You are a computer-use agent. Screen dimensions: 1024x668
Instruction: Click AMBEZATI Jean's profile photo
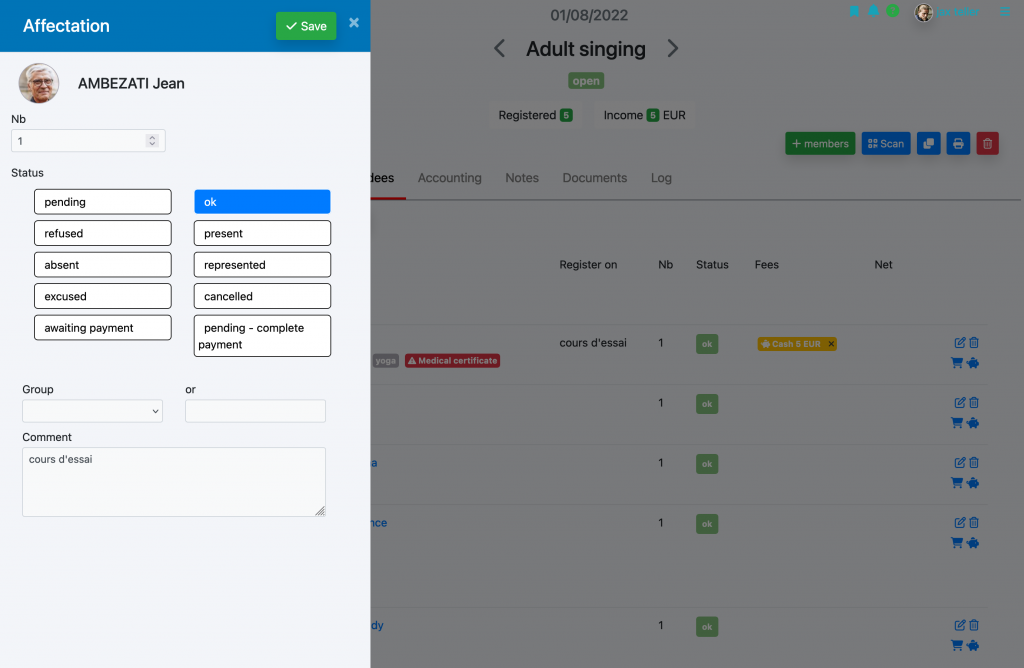coord(39,83)
